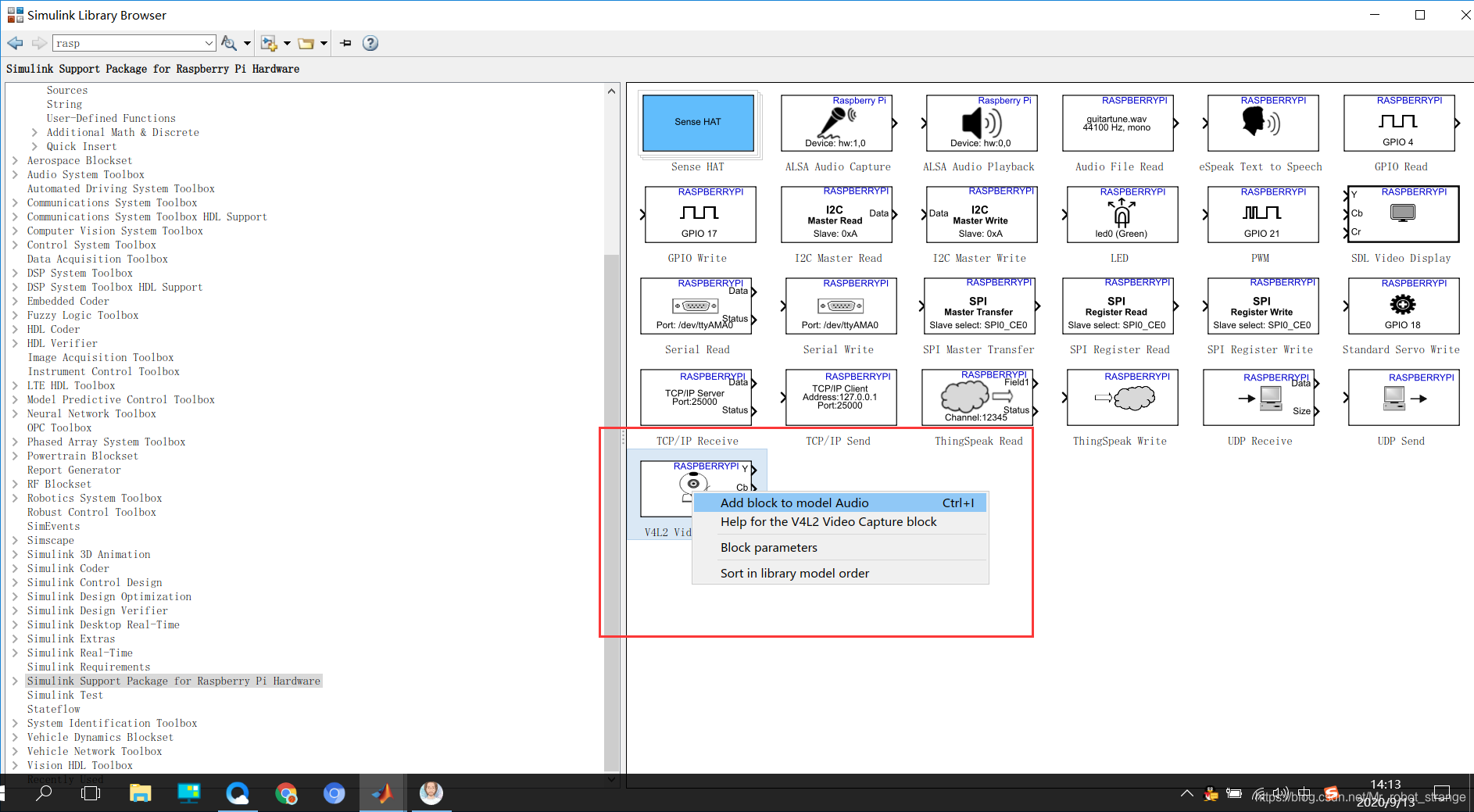Select the Standard Servo Write block
The height and width of the screenshot is (812, 1474).
tap(1402, 306)
